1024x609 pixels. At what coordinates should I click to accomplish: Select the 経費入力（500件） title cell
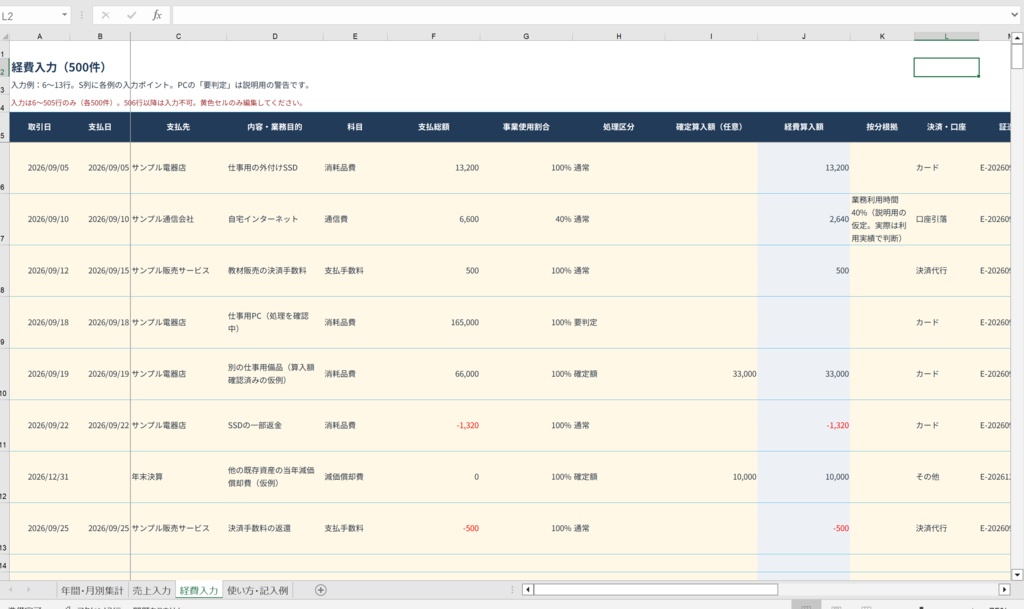(x=59, y=67)
